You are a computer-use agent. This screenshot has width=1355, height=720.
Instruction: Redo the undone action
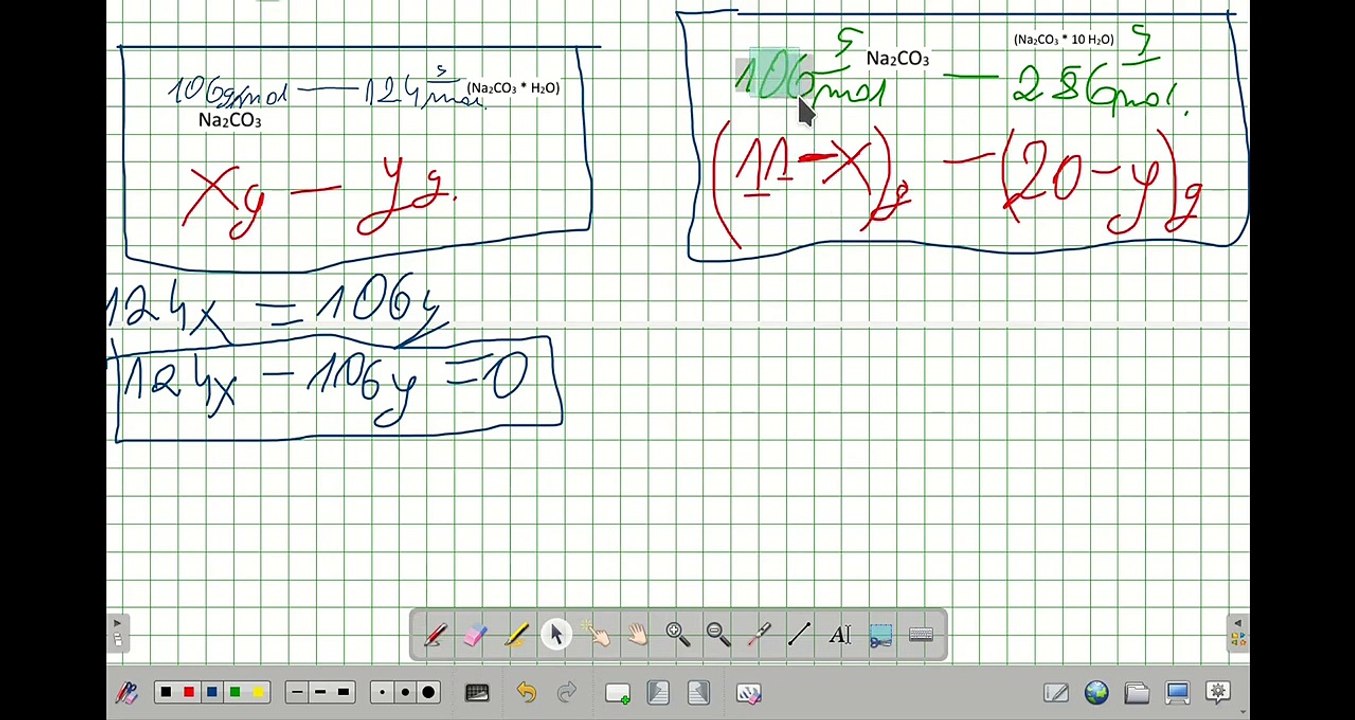pos(566,692)
